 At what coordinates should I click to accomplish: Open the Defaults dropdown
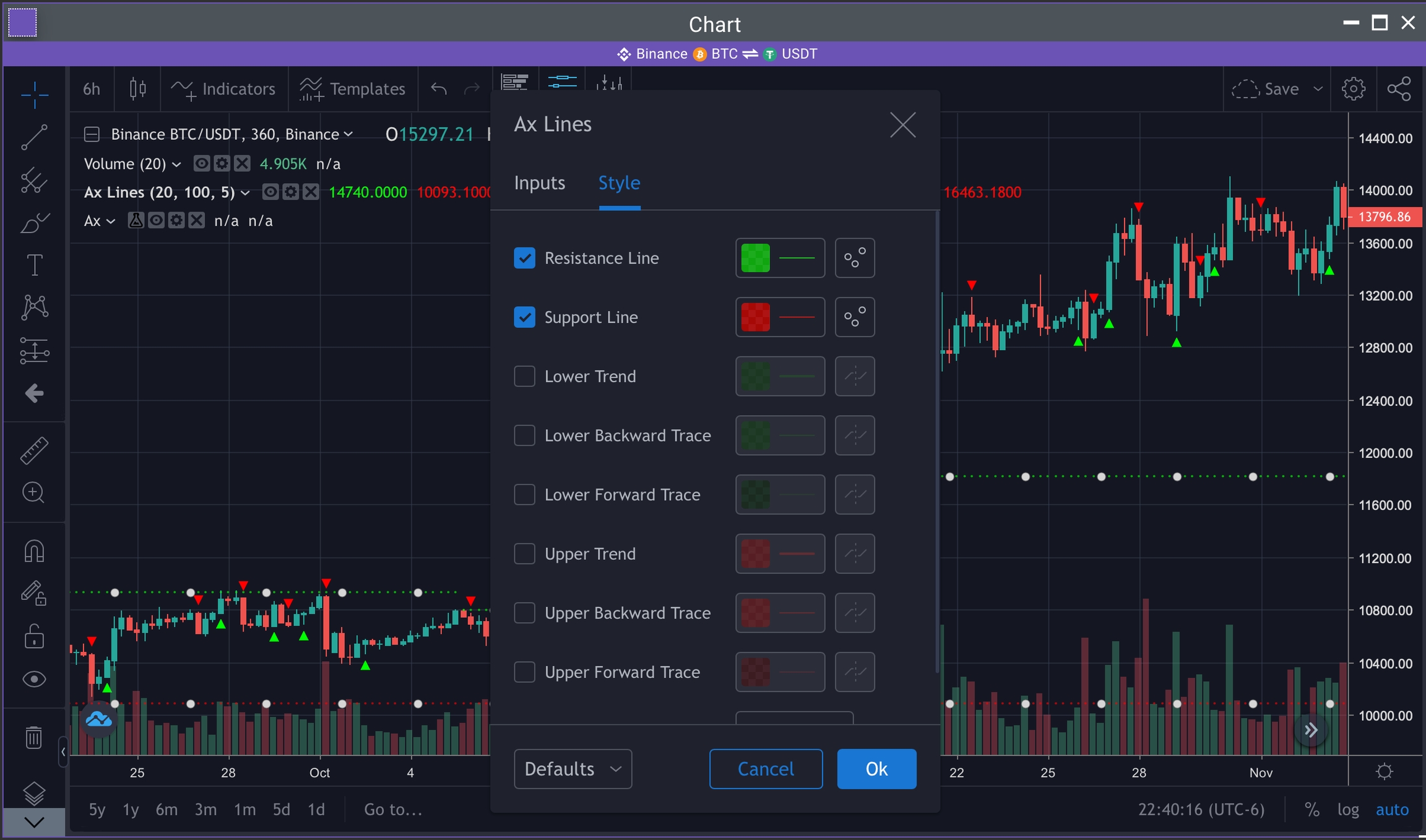[x=573, y=769]
